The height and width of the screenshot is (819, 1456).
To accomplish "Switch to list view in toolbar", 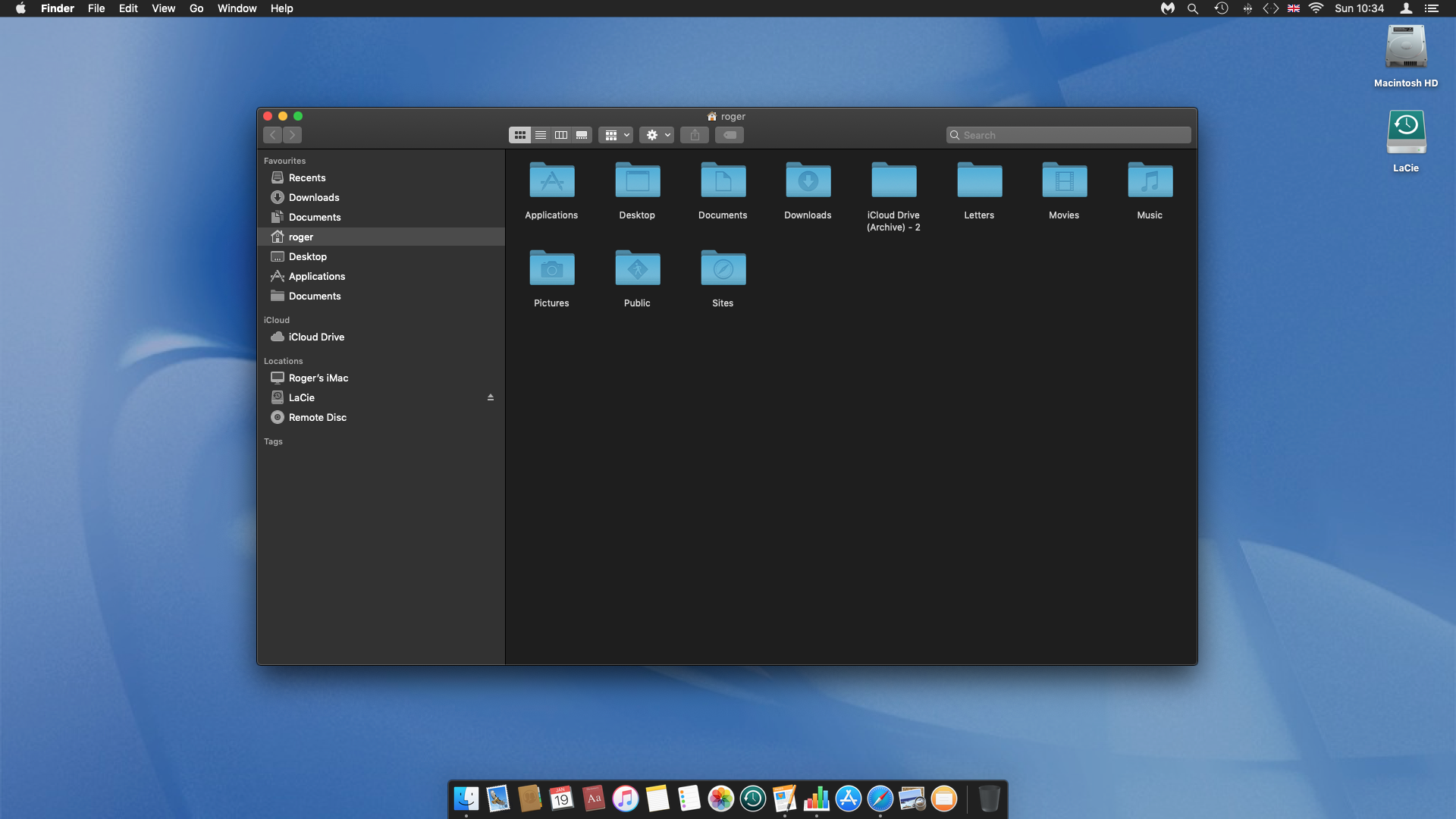I will 541,135.
